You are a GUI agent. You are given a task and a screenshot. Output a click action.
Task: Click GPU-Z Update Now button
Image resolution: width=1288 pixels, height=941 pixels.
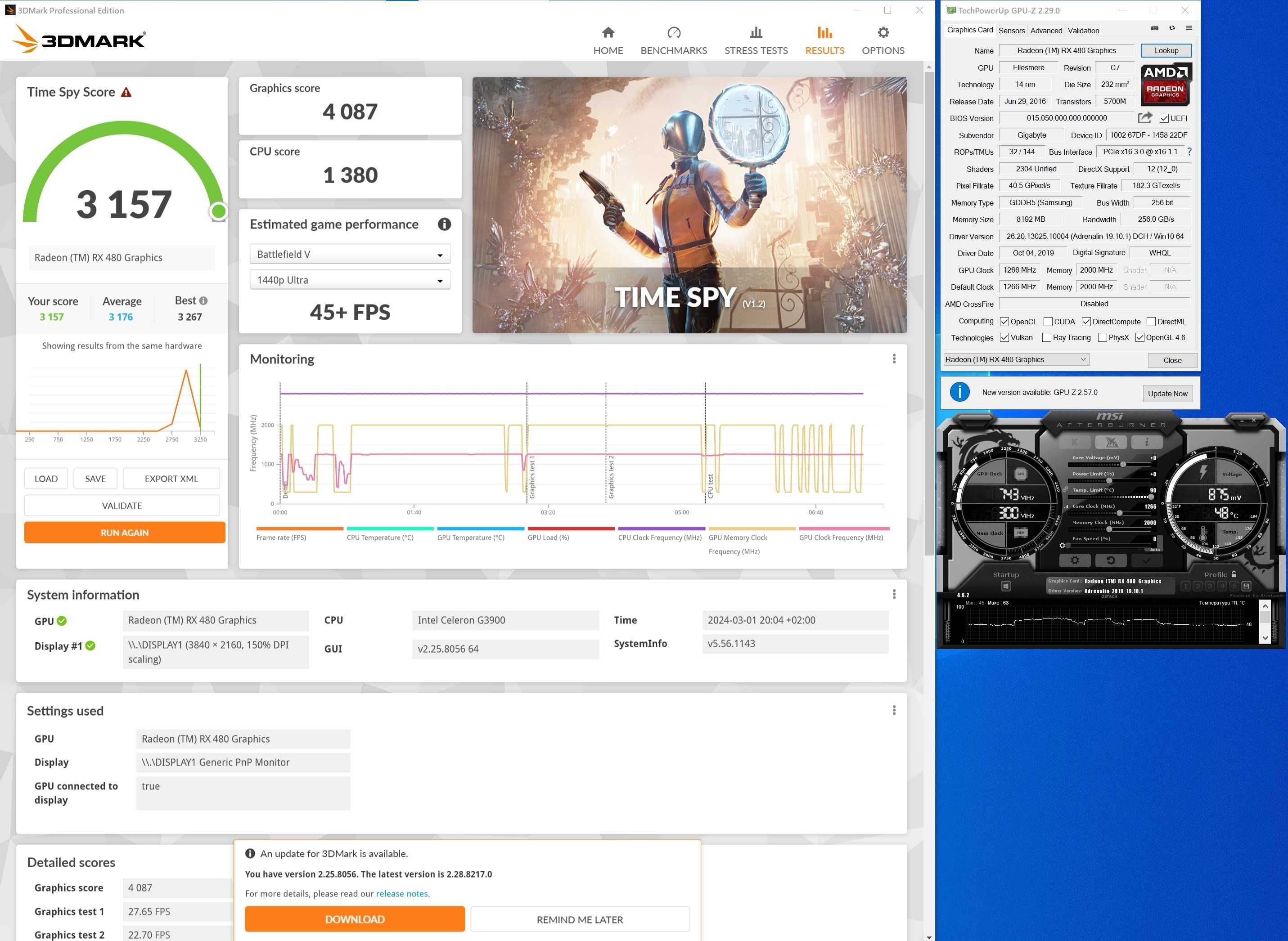1167,394
